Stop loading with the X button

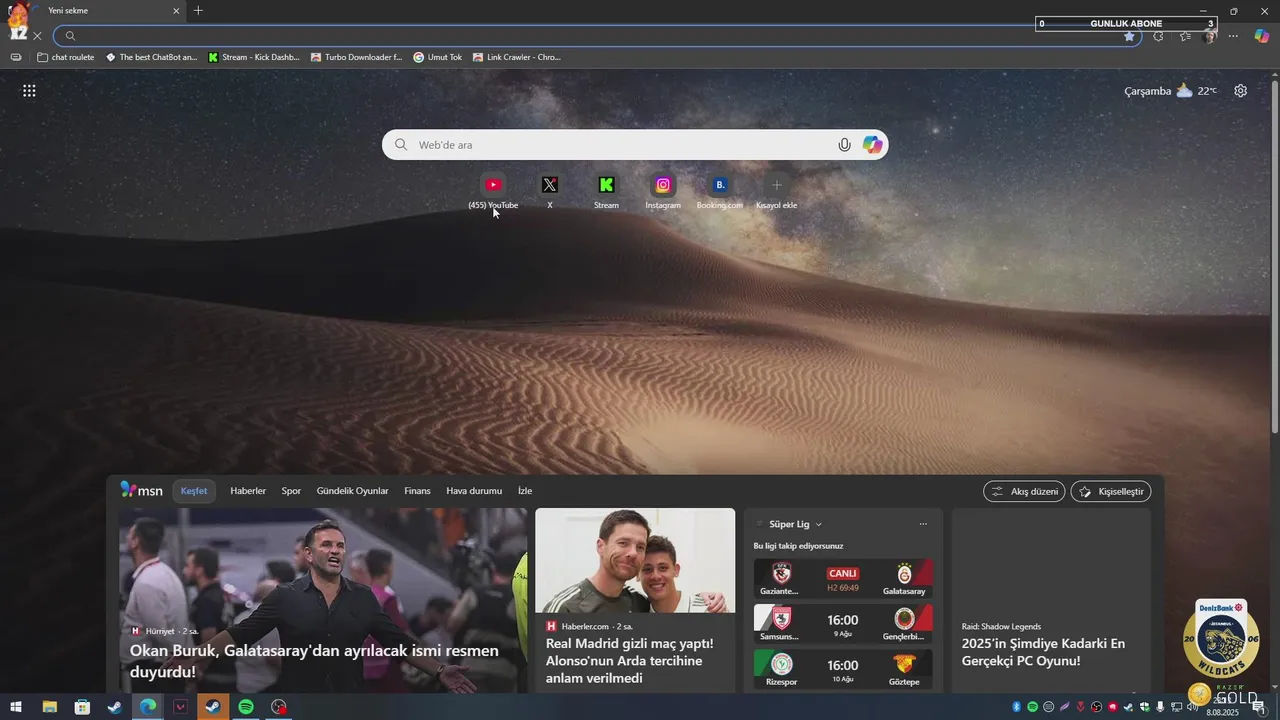37,36
